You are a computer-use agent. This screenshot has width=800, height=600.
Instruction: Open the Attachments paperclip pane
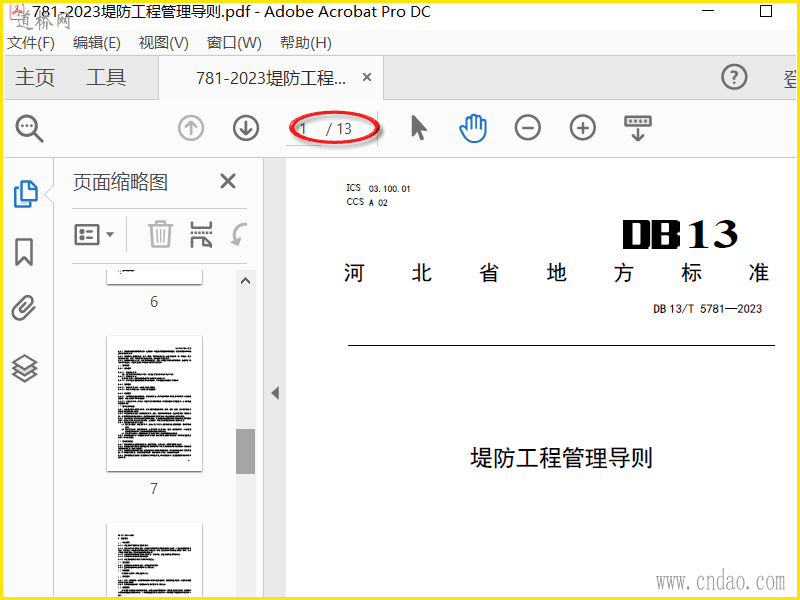point(24,308)
